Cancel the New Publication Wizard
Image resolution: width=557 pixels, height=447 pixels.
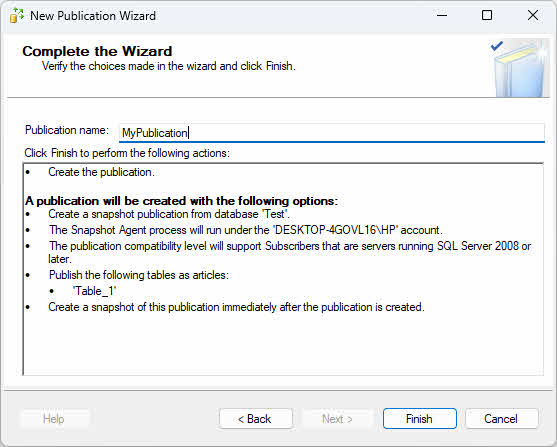501,419
